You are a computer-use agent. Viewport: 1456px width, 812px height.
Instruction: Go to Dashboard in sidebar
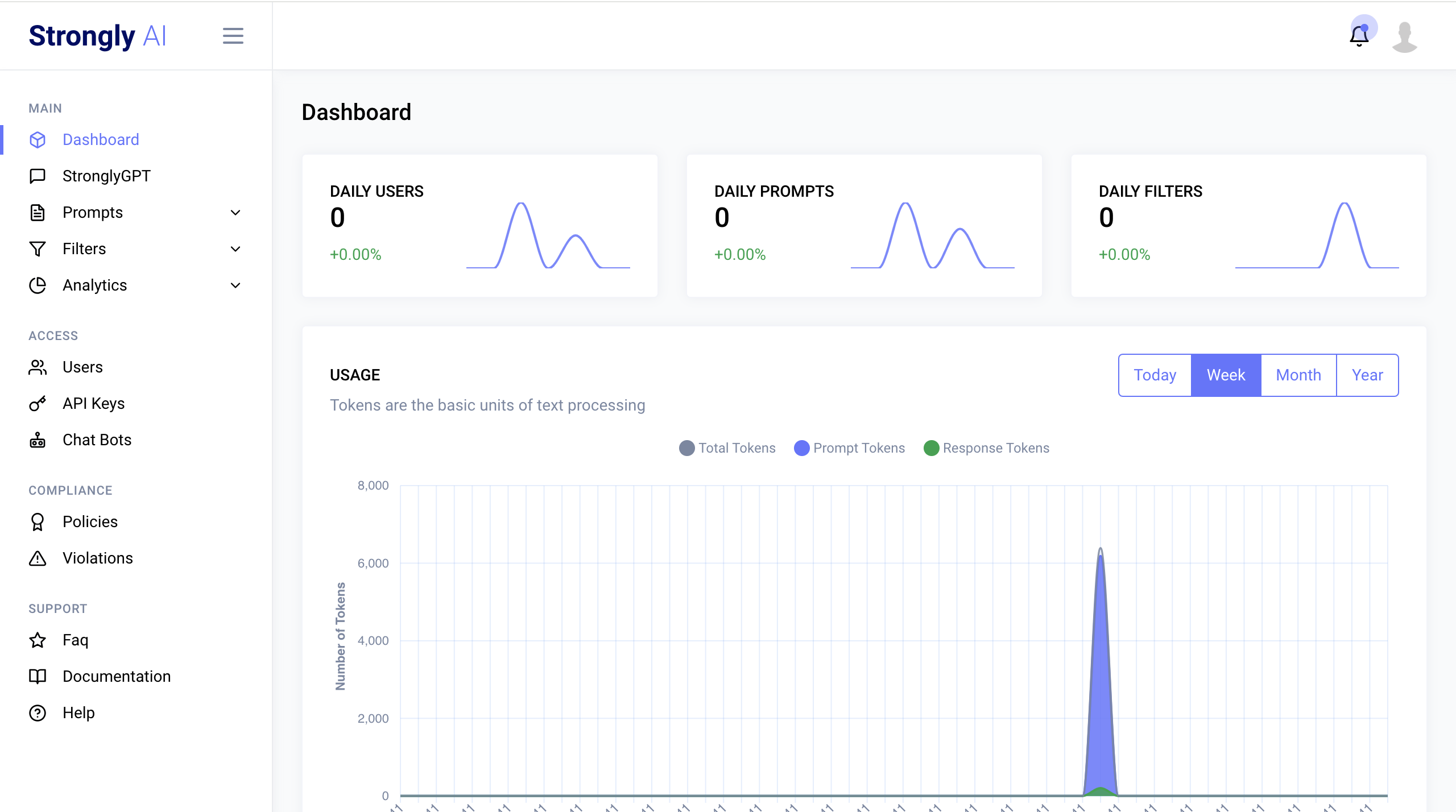pos(101,140)
